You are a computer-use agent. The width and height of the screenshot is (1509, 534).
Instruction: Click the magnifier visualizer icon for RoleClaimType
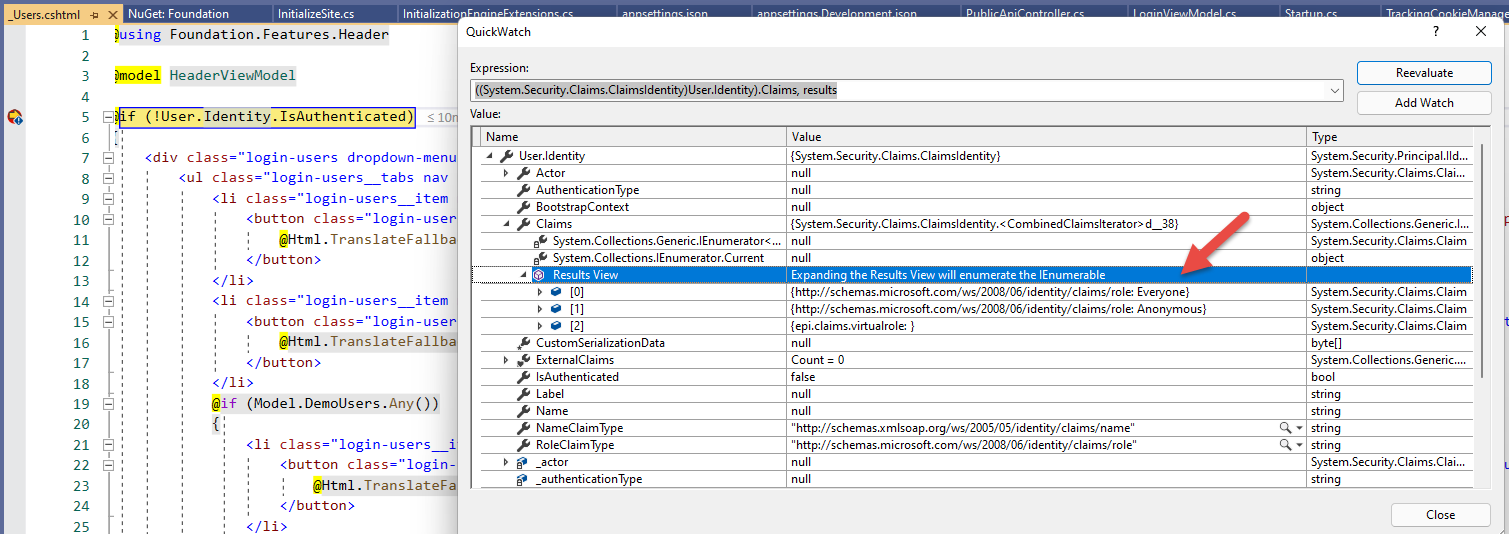click(x=1285, y=445)
